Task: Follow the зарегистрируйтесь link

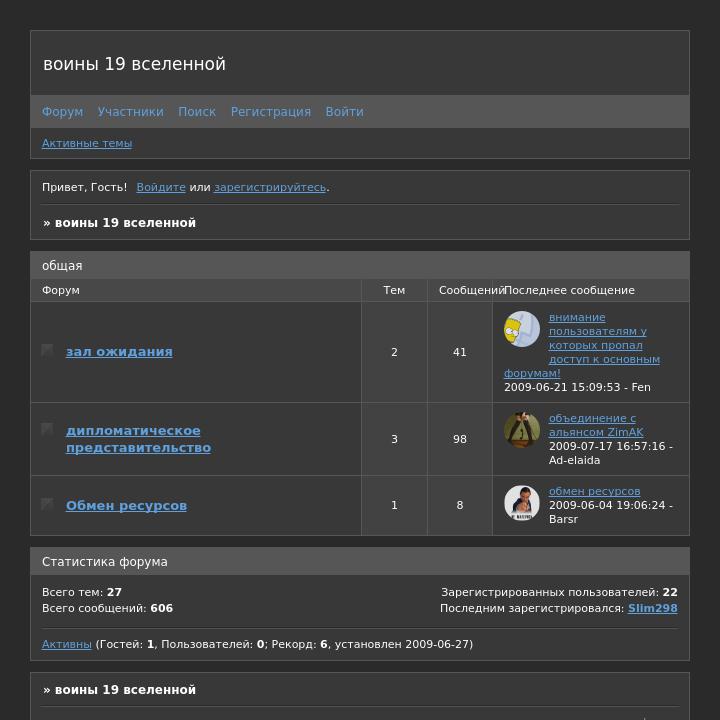Action: click(270, 187)
